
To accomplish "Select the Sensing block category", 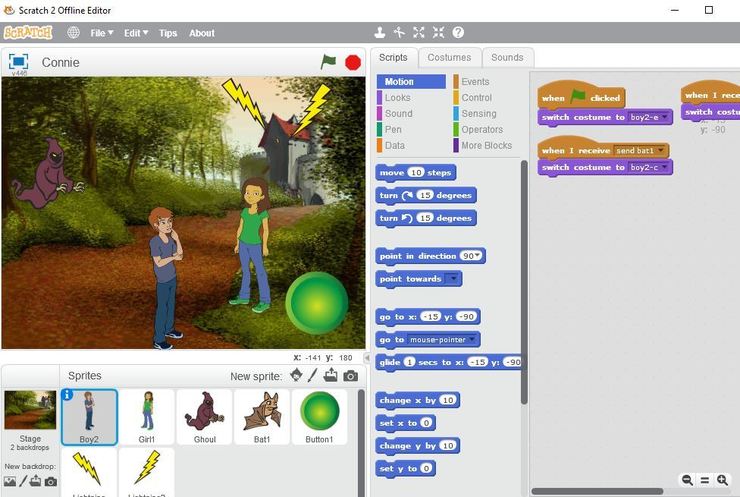I will 479,114.
